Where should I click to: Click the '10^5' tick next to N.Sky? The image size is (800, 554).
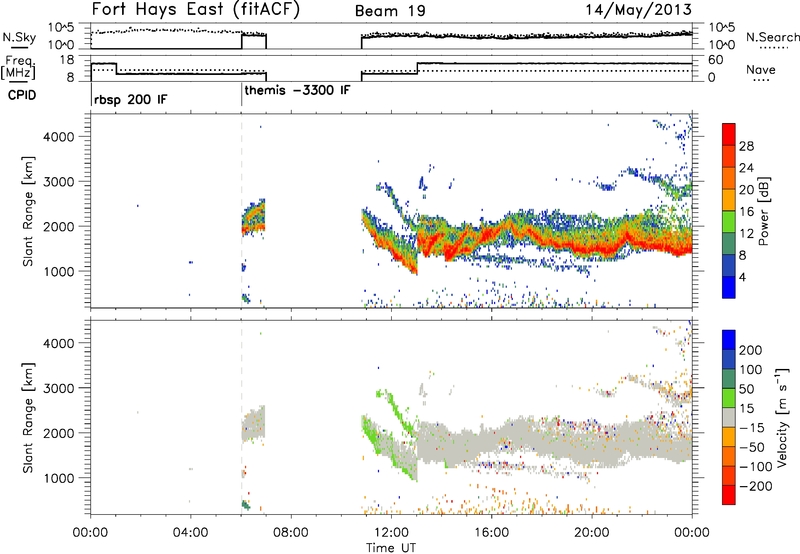click(x=62, y=28)
